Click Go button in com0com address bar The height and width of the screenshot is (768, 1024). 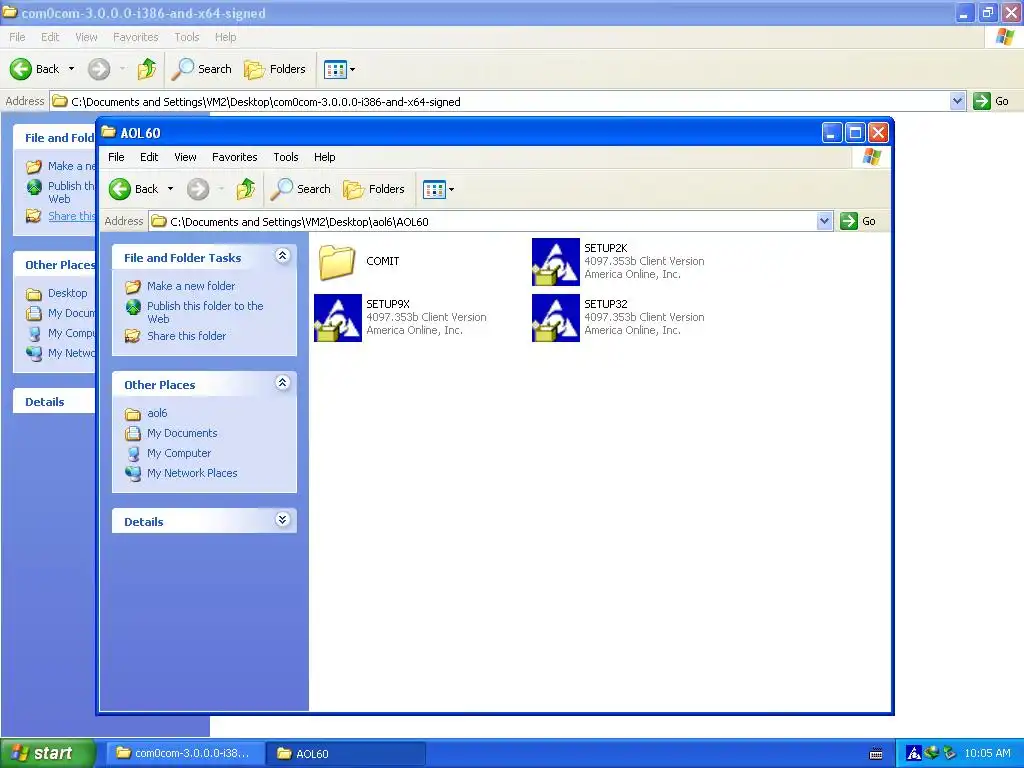point(991,101)
